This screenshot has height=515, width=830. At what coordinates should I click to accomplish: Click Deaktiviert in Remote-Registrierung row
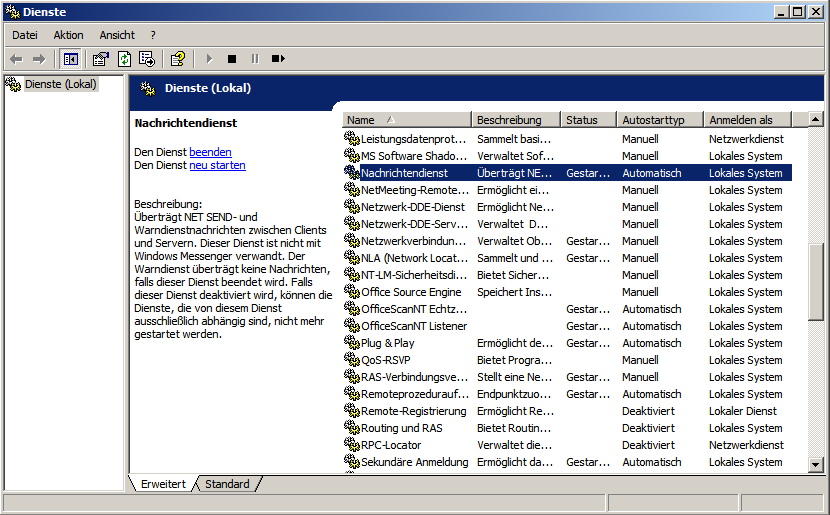tap(648, 411)
